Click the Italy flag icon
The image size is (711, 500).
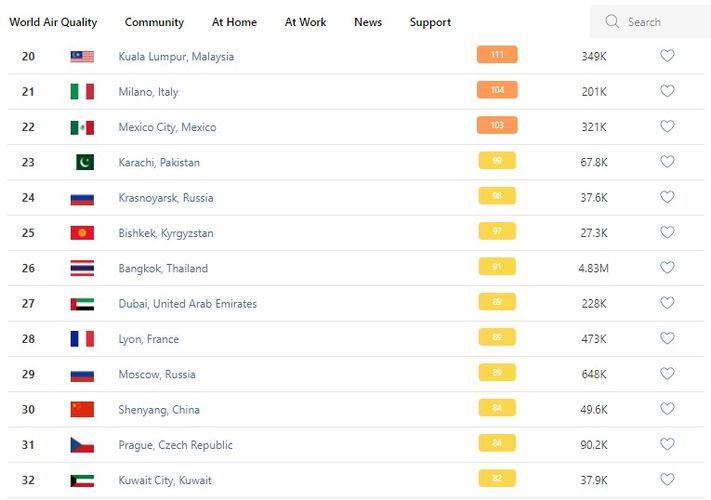(82, 92)
